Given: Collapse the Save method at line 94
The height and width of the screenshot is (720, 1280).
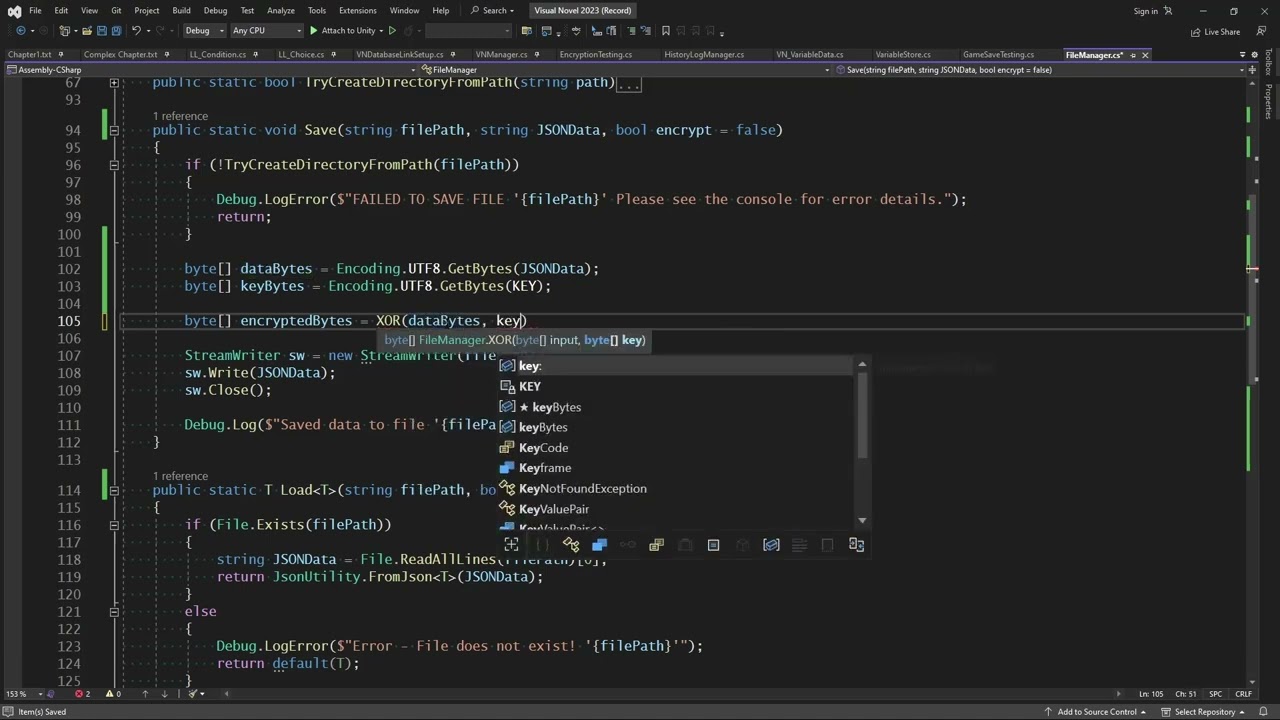Looking at the screenshot, I should coord(114,130).
